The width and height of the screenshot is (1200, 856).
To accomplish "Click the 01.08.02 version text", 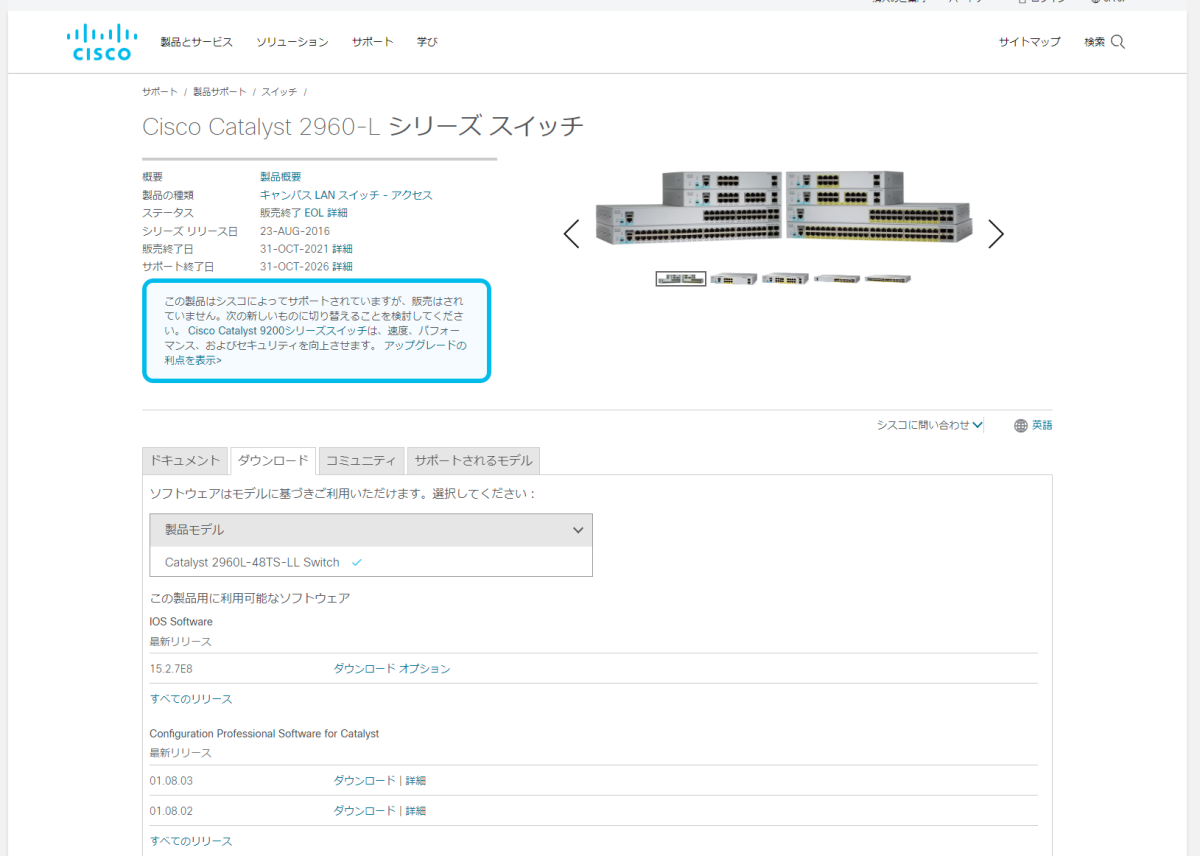I will [171, 811].
